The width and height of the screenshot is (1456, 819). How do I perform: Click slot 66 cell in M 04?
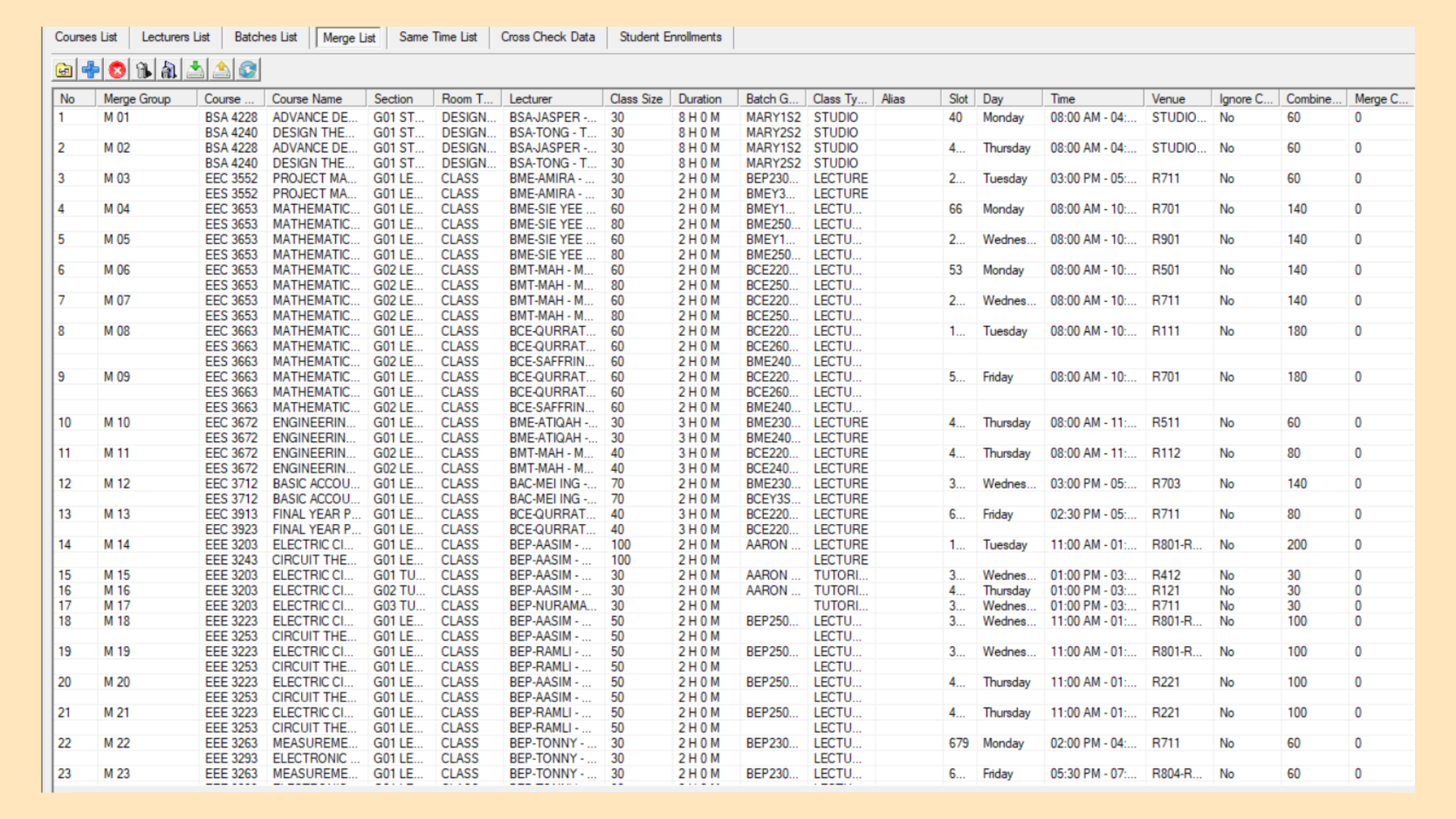click(x=955, y=209)
